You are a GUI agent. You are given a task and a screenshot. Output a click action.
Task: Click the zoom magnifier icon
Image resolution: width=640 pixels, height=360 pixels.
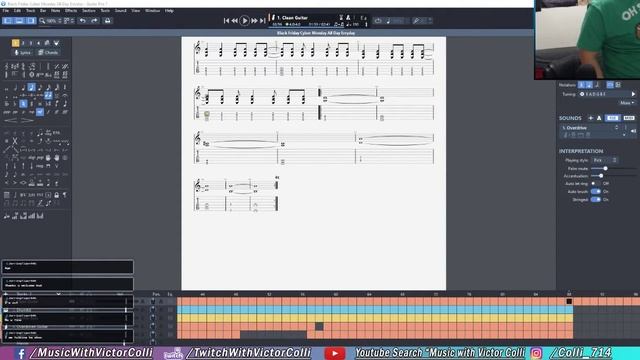(x=42, y=20)
